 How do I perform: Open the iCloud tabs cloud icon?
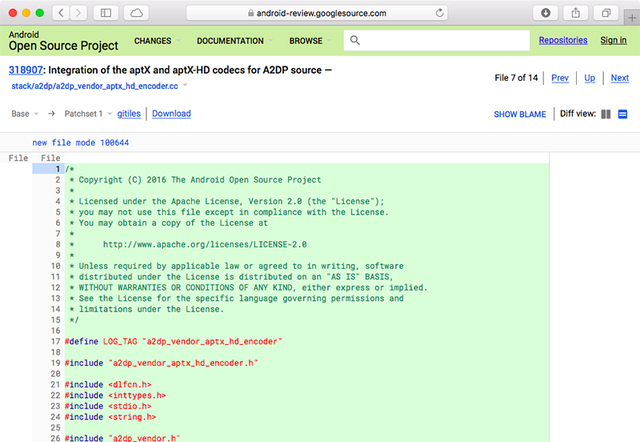136,13
